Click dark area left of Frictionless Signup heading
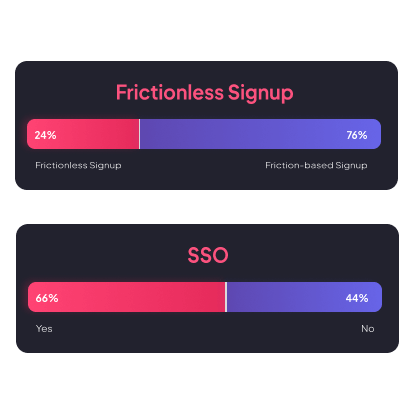 pyautogui.click(x=67, y=93)
